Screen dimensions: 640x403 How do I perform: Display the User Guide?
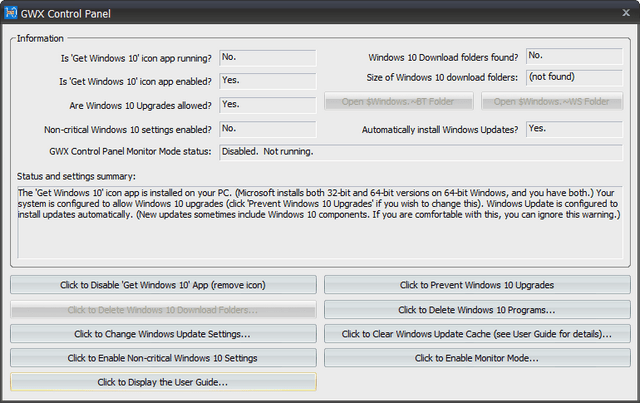click(163, 382)
